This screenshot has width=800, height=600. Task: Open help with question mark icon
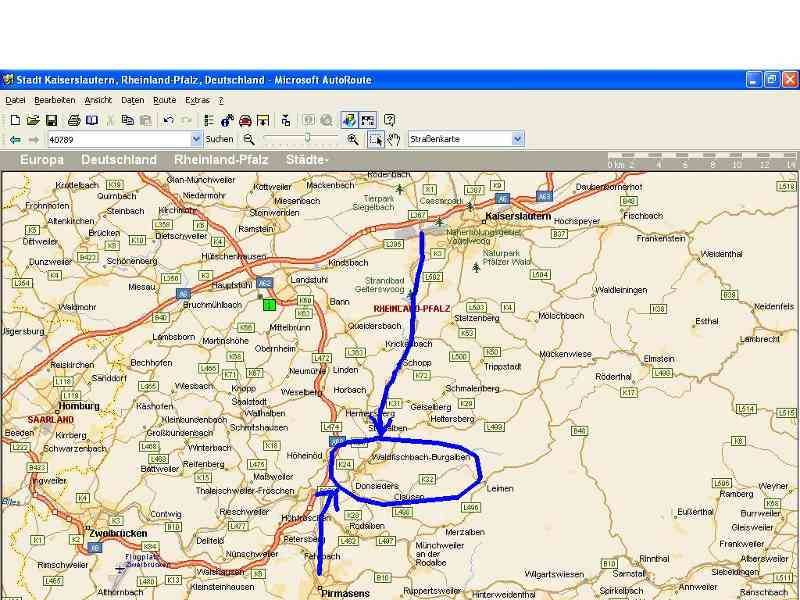389,120
